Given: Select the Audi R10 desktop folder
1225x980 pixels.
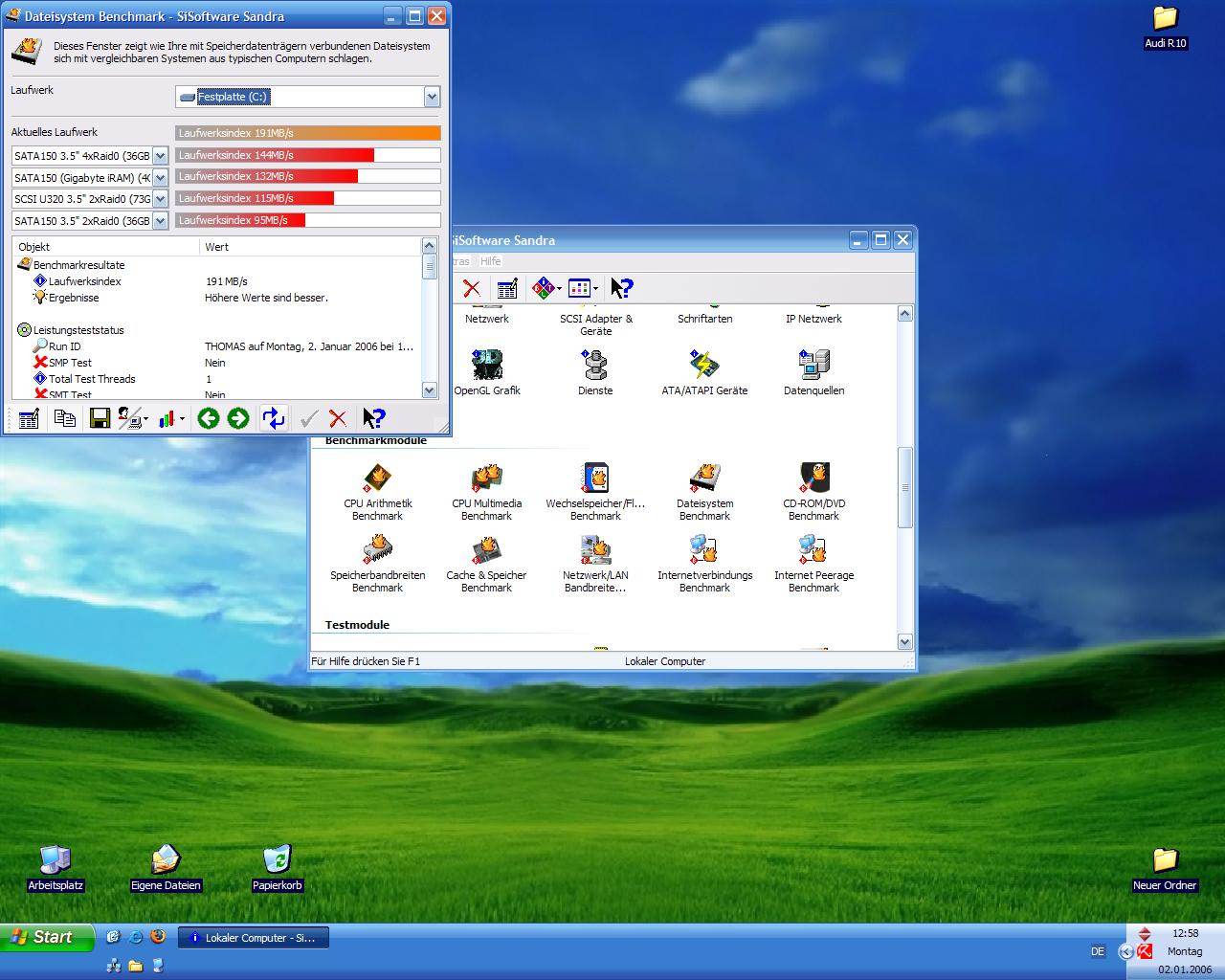Looking at the screenshot, I should coord(1165,27).
